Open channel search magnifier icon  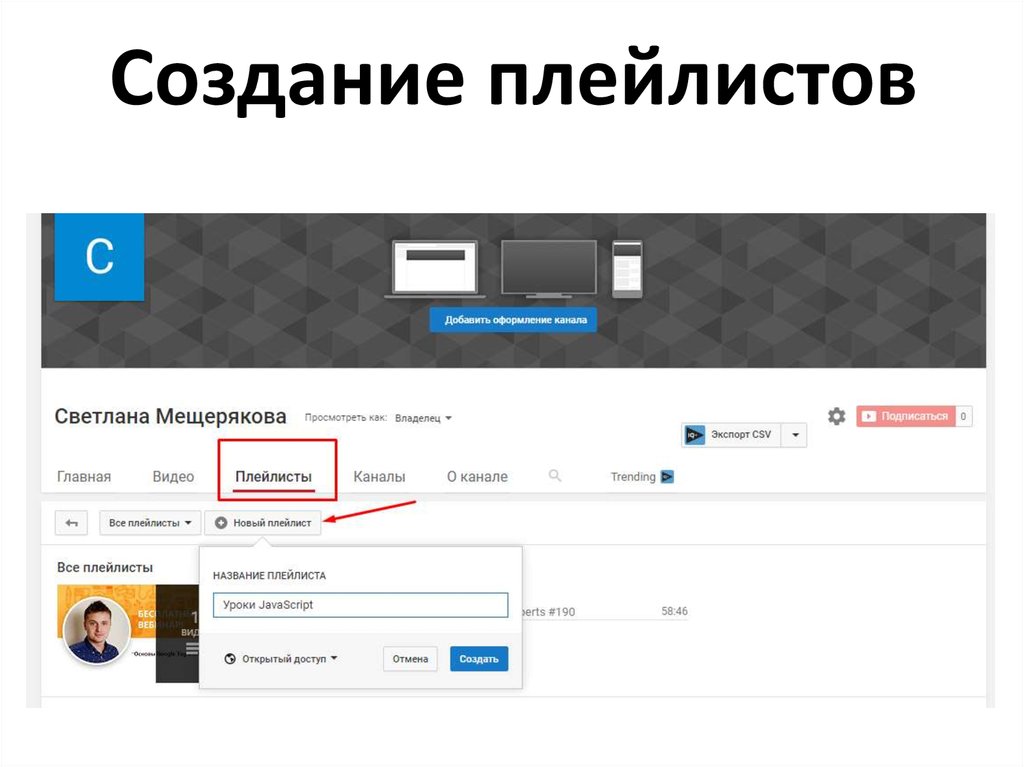click(x=554, y=476)
